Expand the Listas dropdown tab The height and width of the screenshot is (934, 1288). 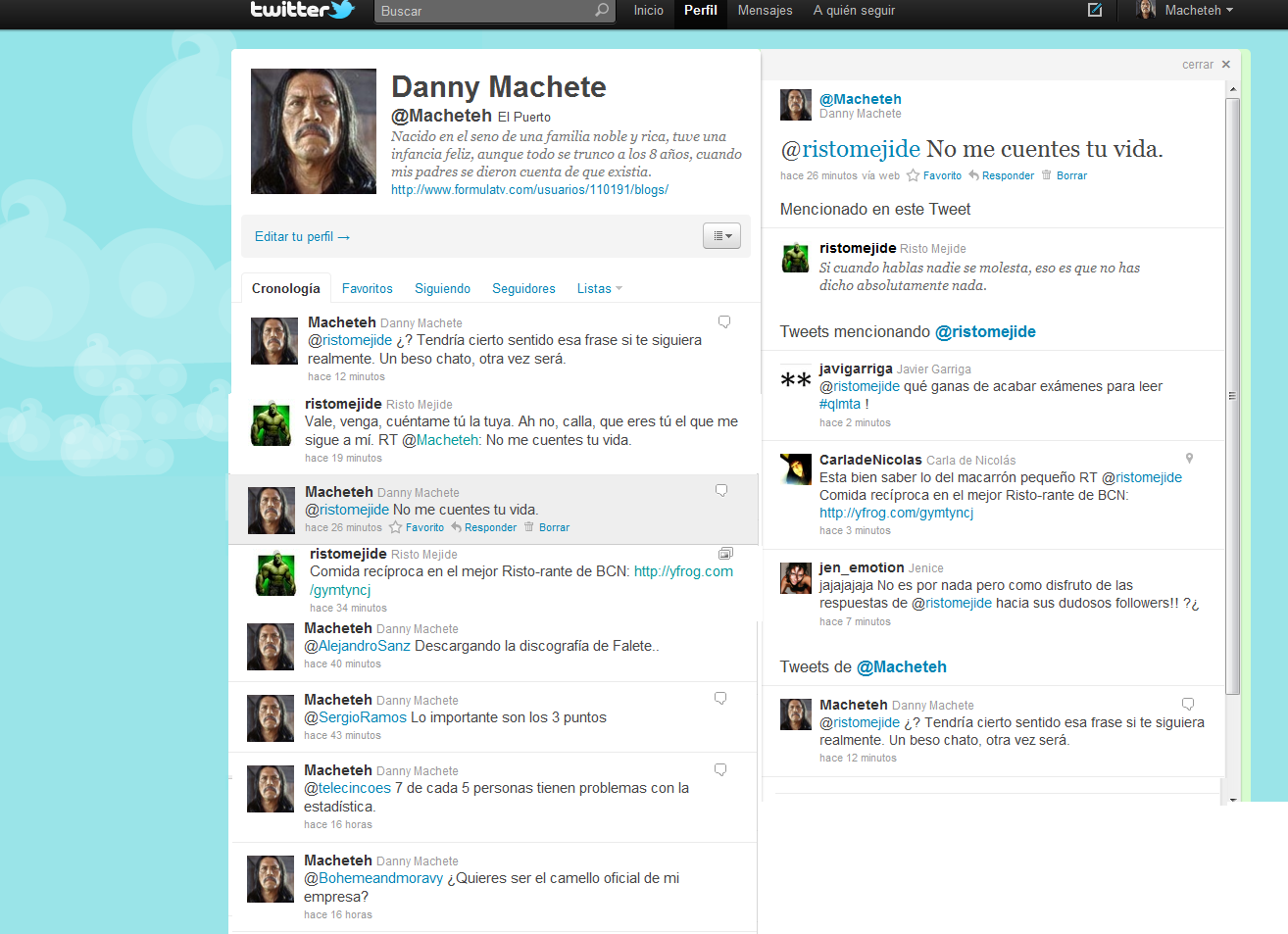tap(599, 289)
